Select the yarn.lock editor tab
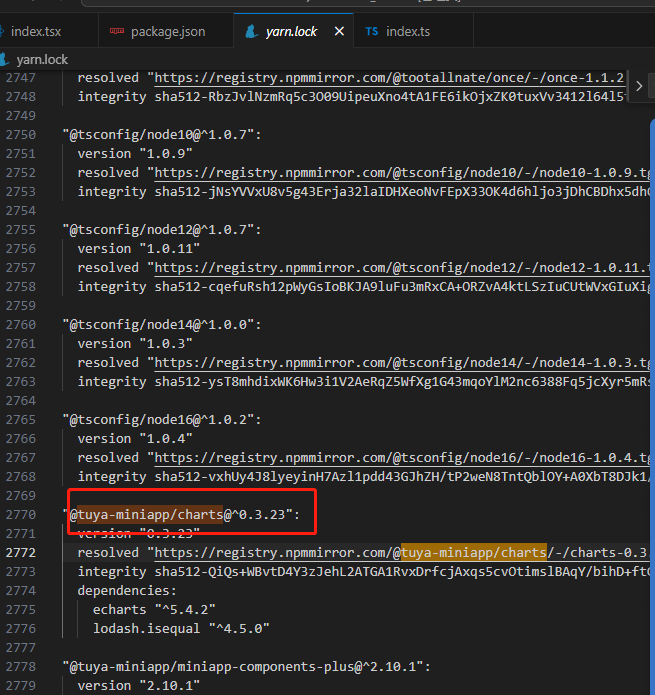The image size is (655, 695). pyautogui.click(x=291, y=31)
